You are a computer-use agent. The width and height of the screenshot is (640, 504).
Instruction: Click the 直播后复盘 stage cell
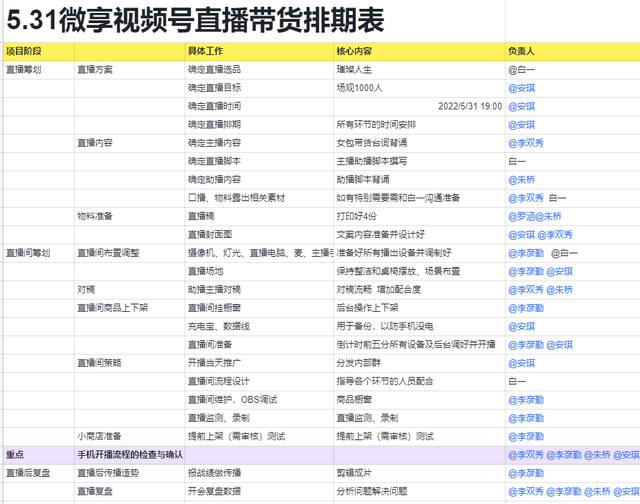[39, 473]
